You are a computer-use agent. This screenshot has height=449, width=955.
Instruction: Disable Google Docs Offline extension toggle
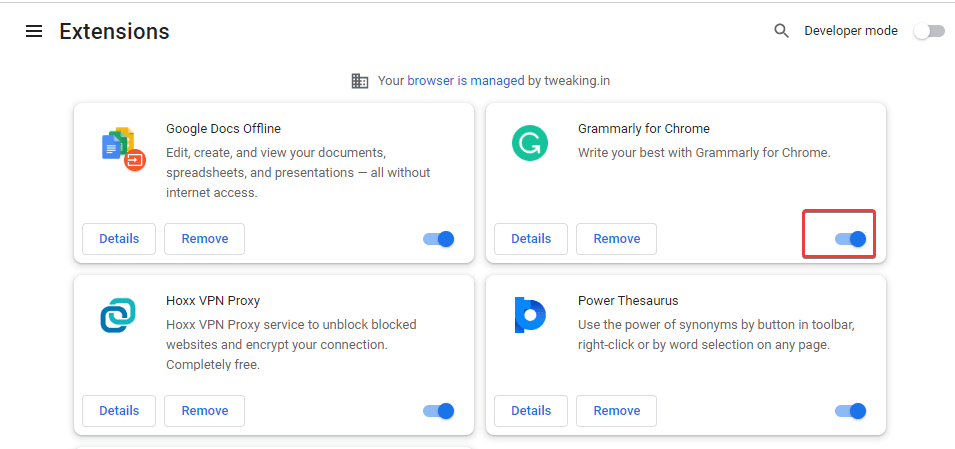(x=439, y=239)
